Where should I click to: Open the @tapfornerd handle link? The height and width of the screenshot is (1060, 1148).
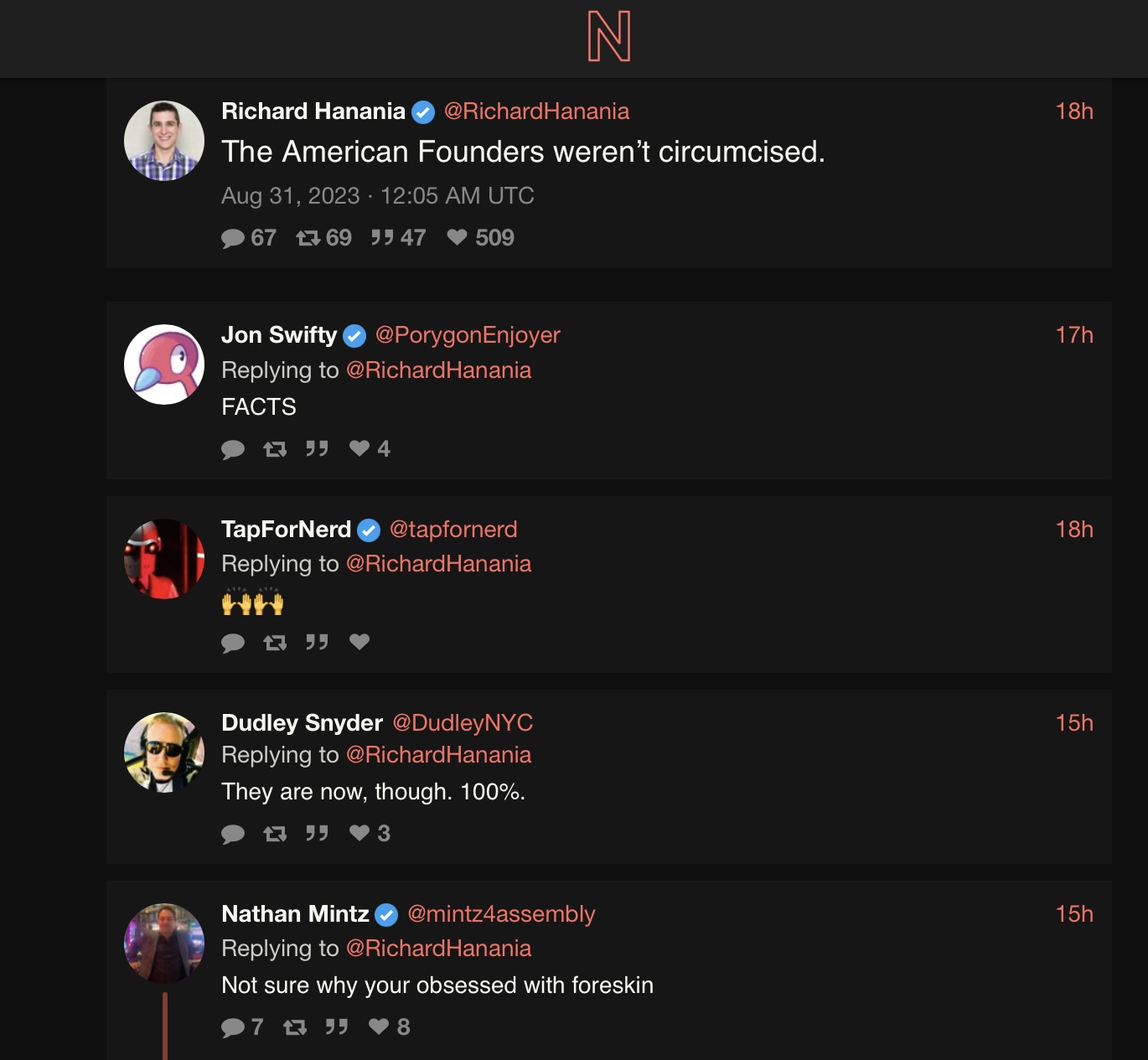pyautogui.click(x=453, y=530)
